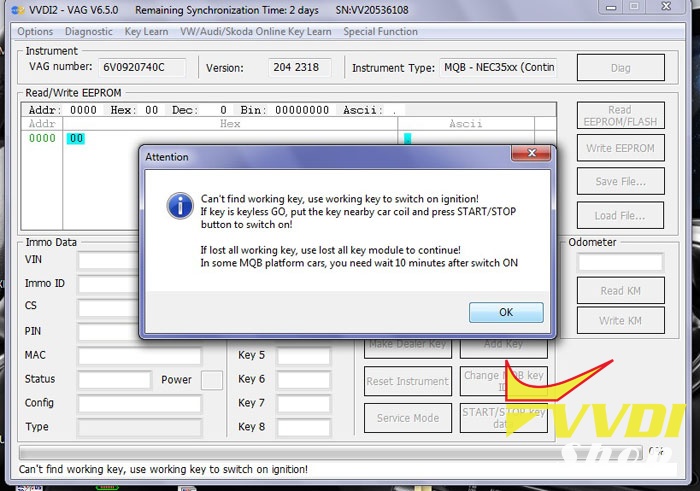Image resolution: width=700 pixels, height=491 pixels.
Task: Click the blue info icon in dialog
Action: 180,206
